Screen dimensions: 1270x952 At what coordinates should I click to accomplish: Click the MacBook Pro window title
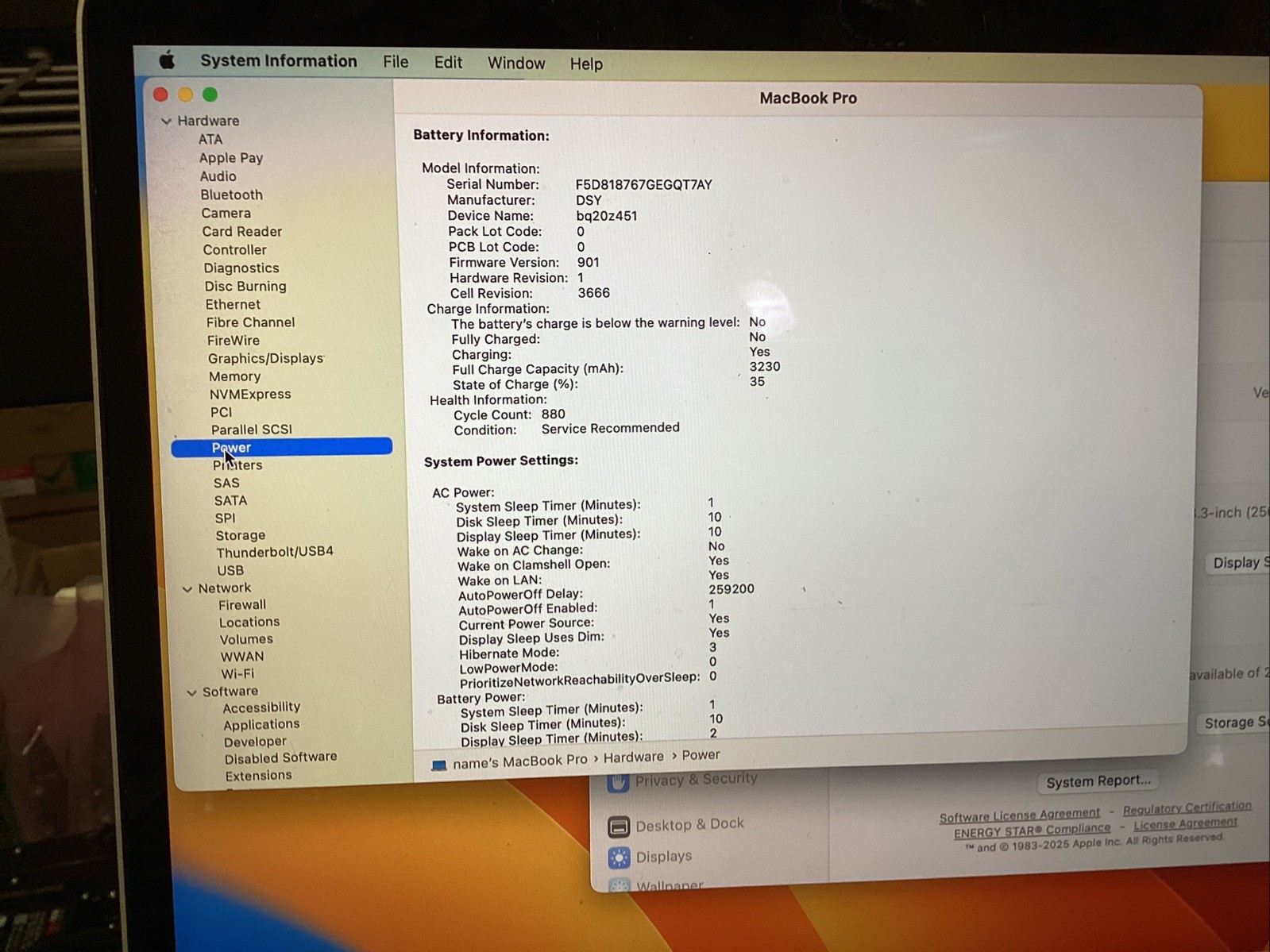[x=808, y=98]
